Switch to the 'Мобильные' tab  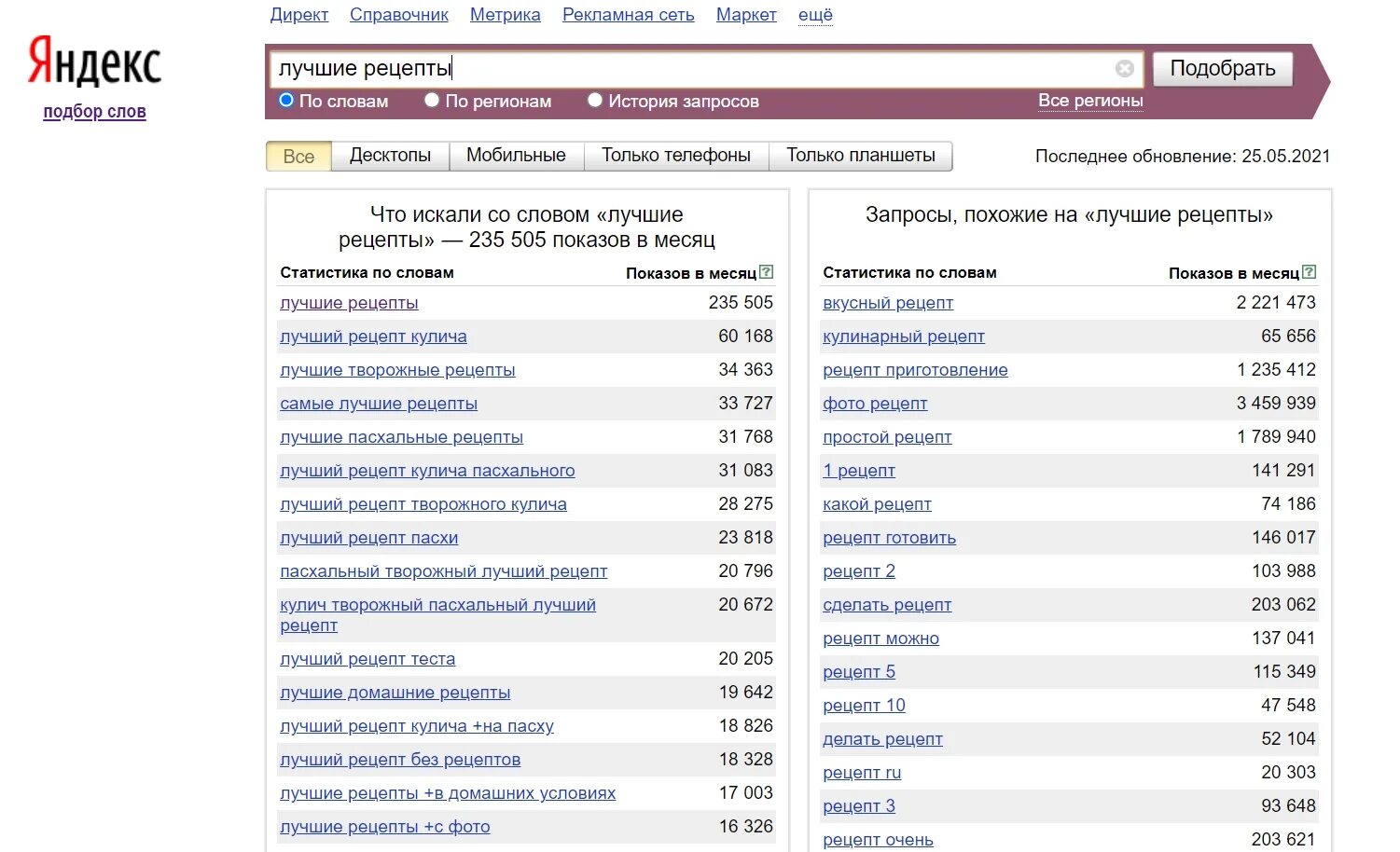[x=516, y=156]
